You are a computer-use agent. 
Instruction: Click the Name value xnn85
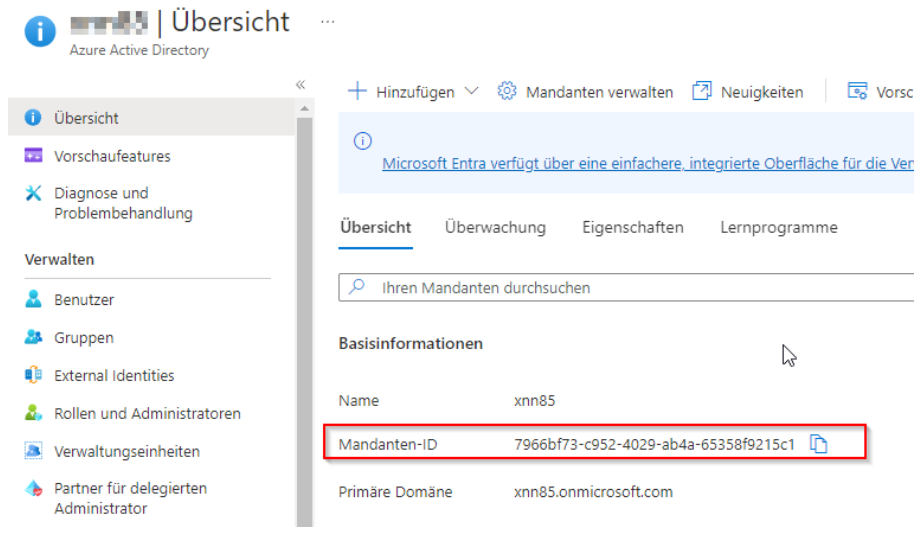(535, 401)
